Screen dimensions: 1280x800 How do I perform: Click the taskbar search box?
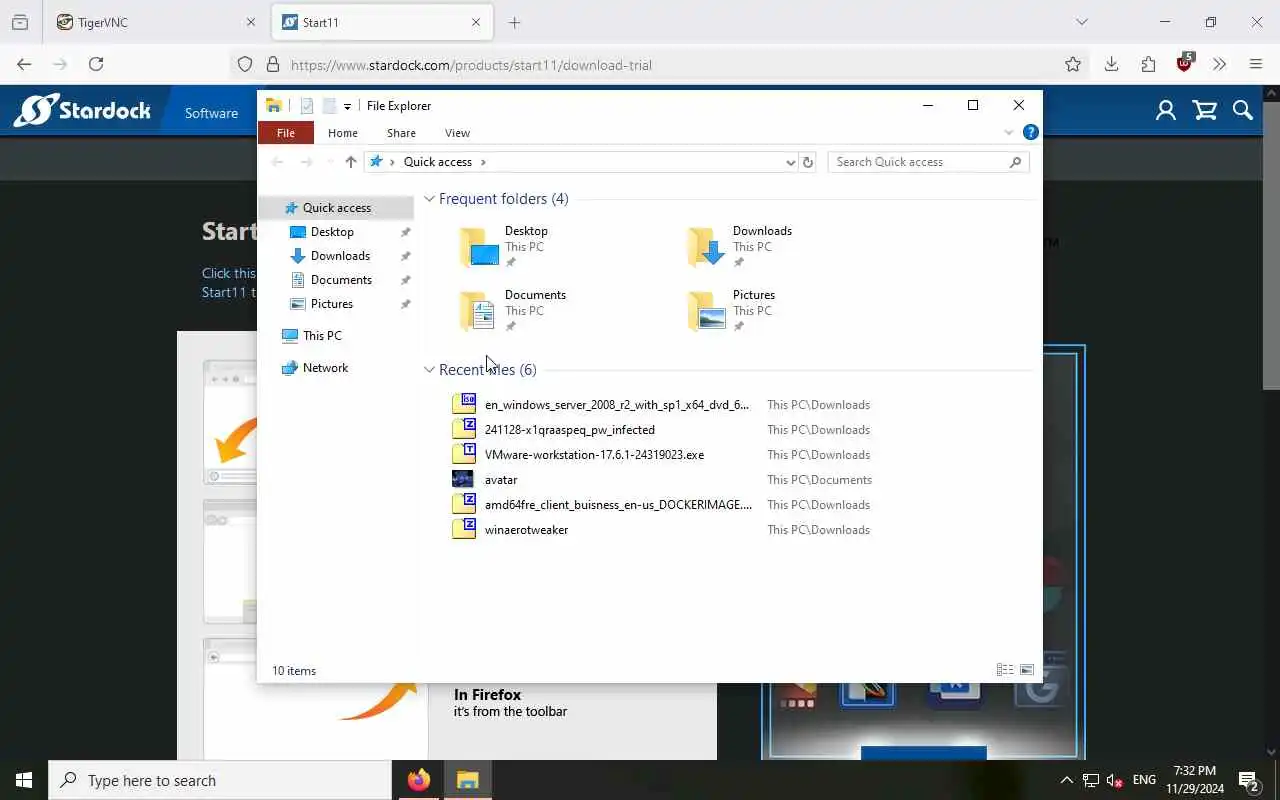coord(220,780)
